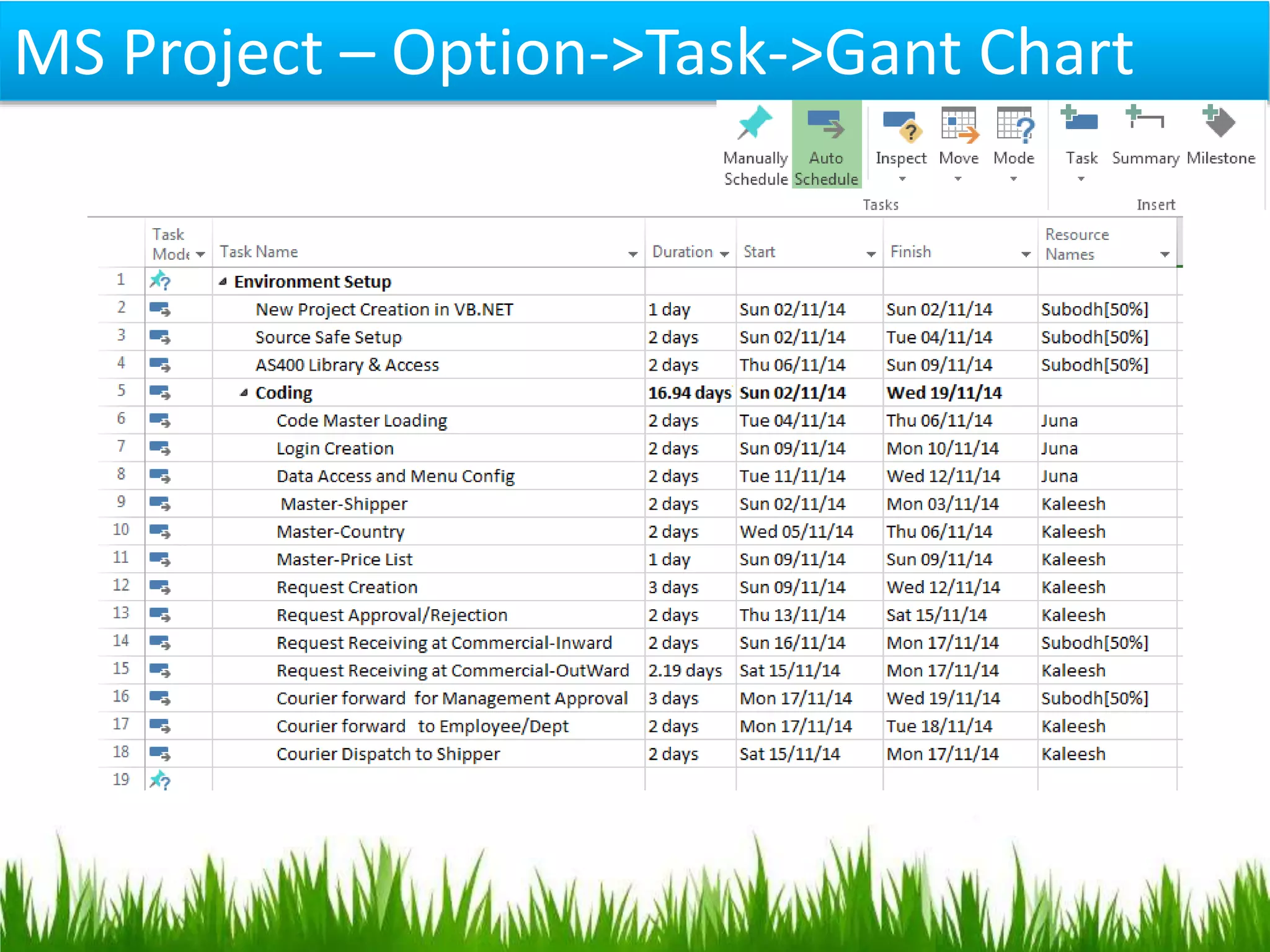
Task: Click manual schedule icon in row 1
Action: pyautogui.click(x=160, y=281)
